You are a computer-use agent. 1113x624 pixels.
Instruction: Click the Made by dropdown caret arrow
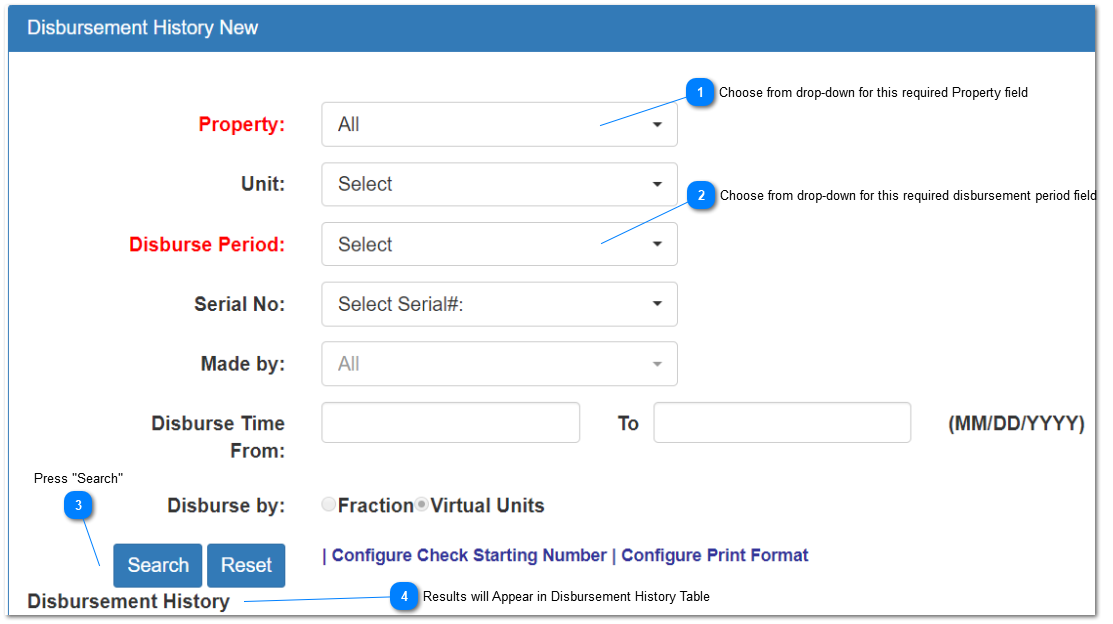click(x=657, y=364)
